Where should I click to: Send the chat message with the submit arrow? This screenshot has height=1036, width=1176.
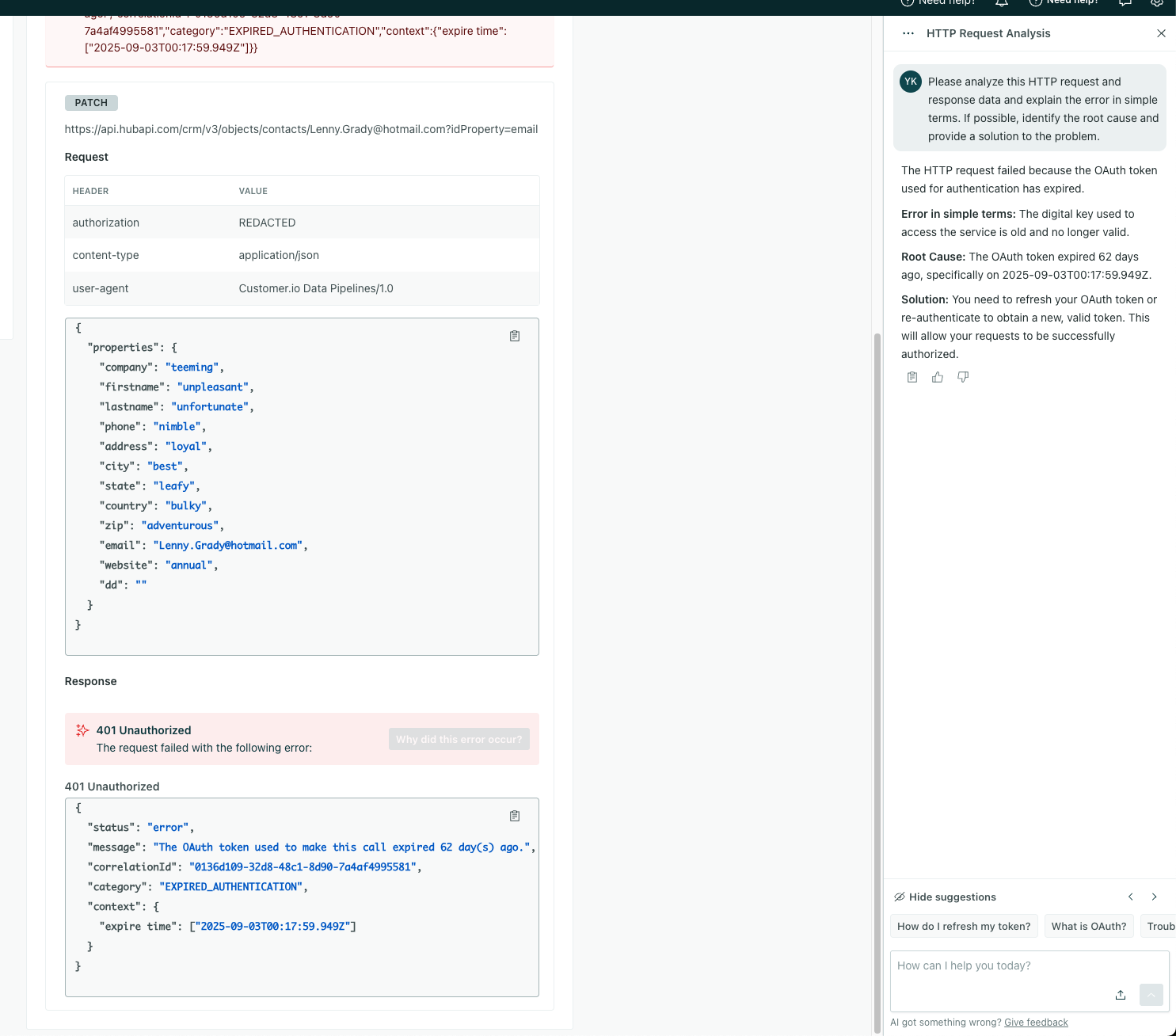pos(1151,996)
